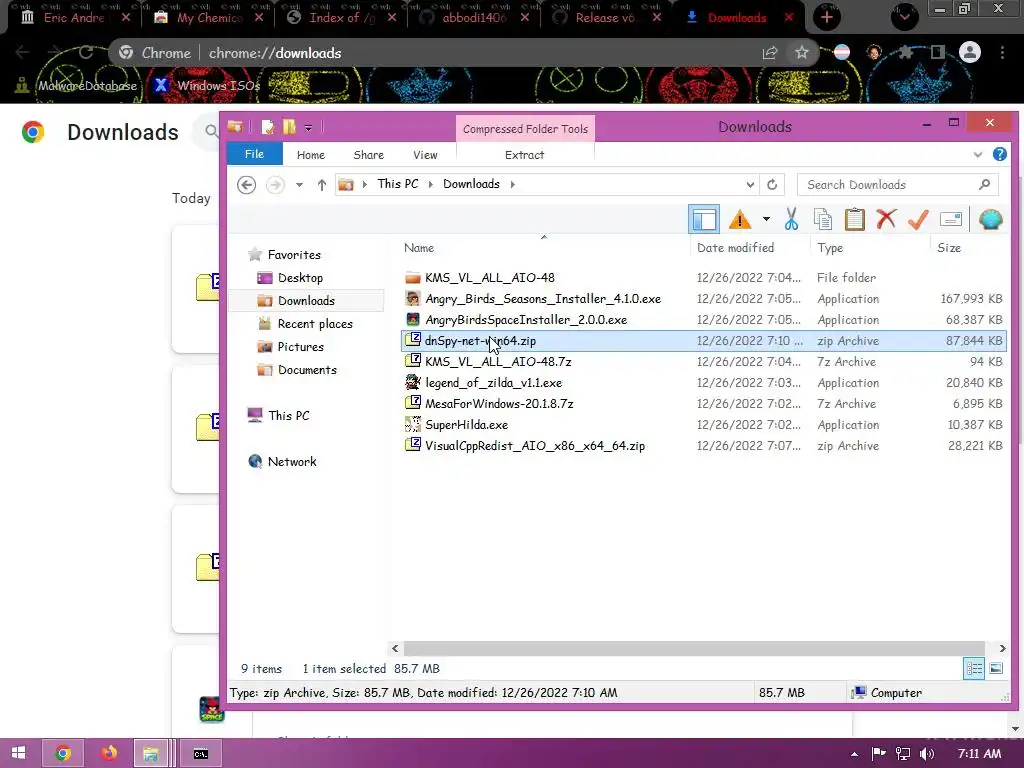Click the Search Downloads field
Screen dimensions: 1024x768
(898, 185)
